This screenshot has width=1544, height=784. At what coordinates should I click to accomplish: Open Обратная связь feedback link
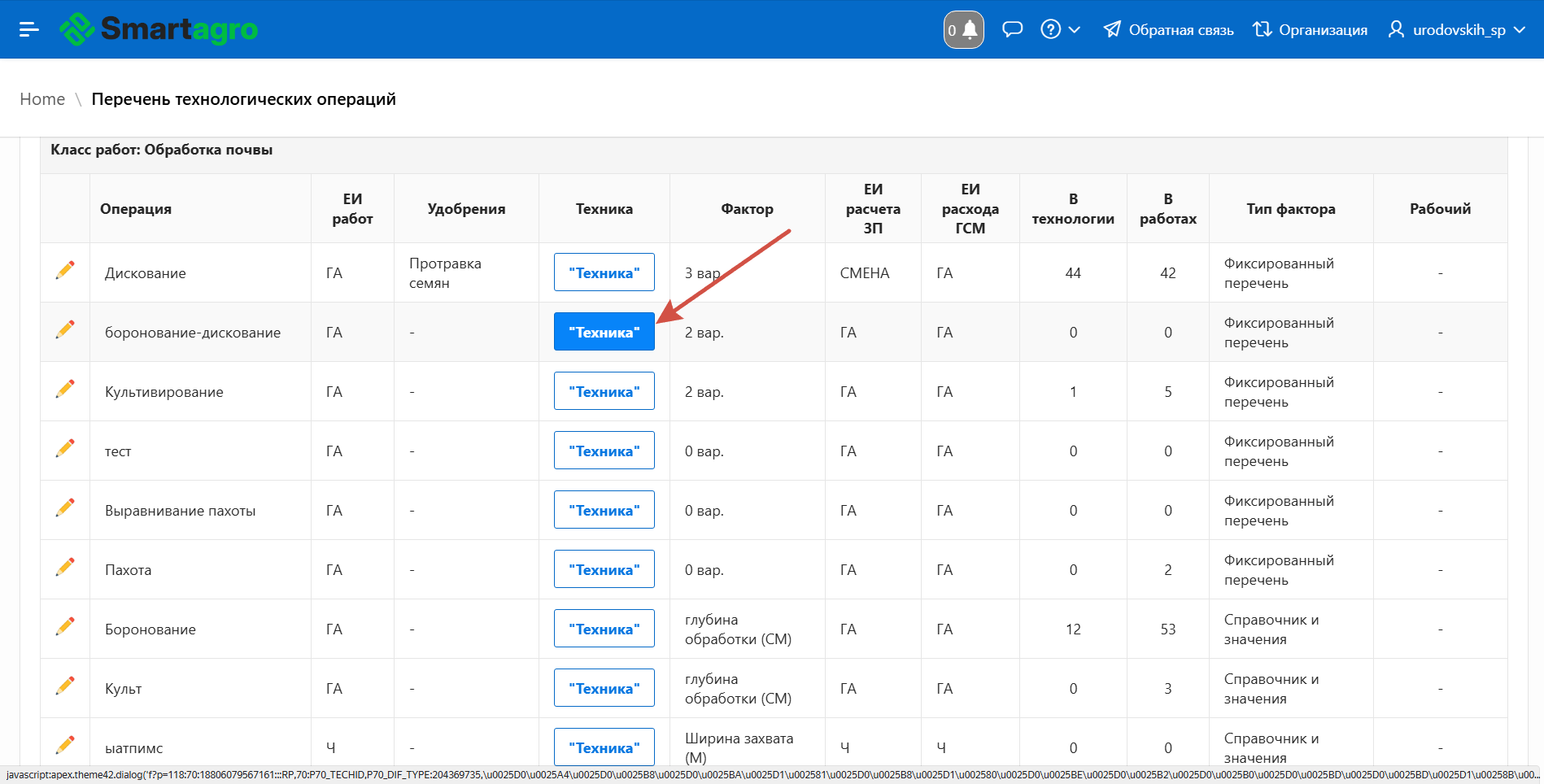click(x=1168, y=30)
